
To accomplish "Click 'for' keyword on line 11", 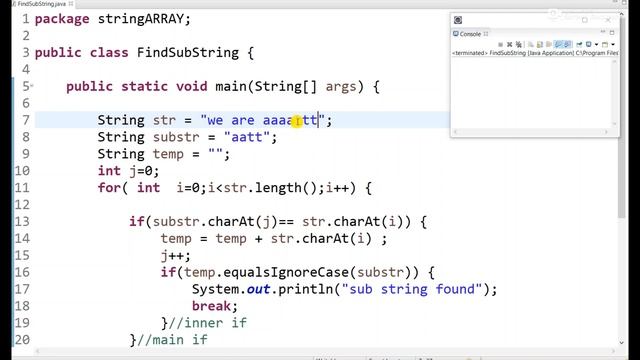I will click(109, 188).
